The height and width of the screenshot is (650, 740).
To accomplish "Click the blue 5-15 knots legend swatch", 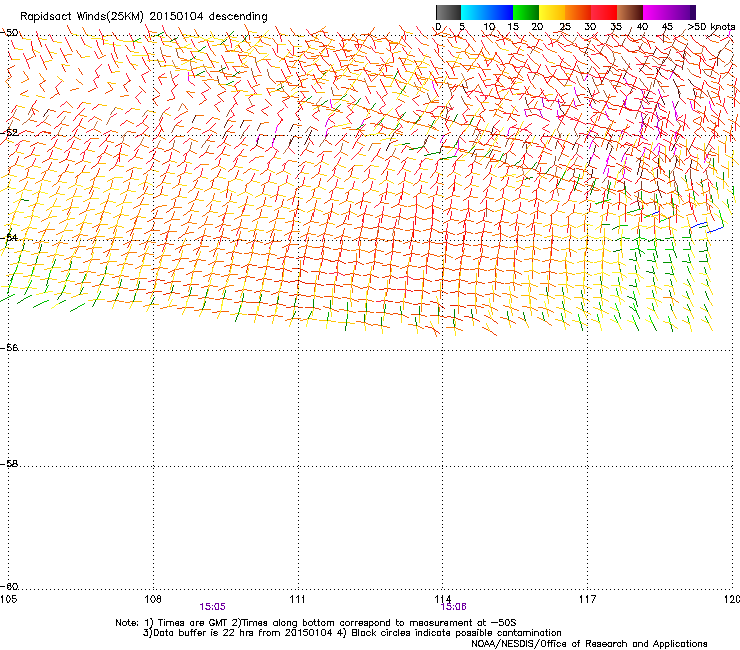I will click(487, 12).
